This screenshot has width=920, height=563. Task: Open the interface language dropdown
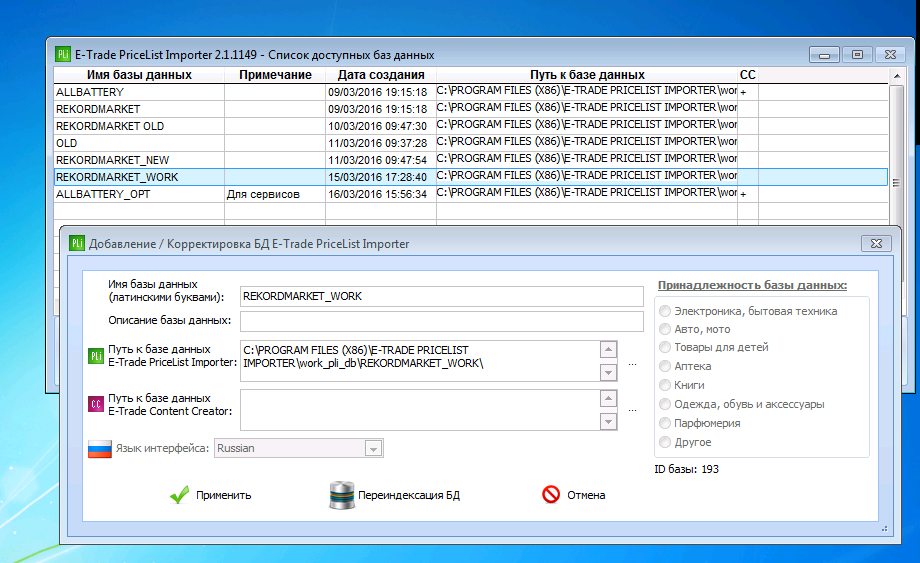click(373, 449)
